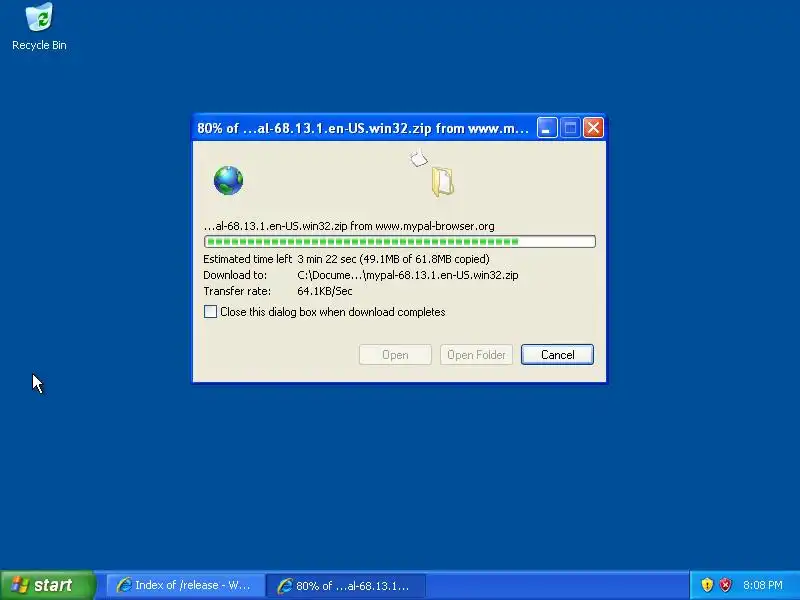Click the 8:08 PM taskbar clock

(762, 585)
